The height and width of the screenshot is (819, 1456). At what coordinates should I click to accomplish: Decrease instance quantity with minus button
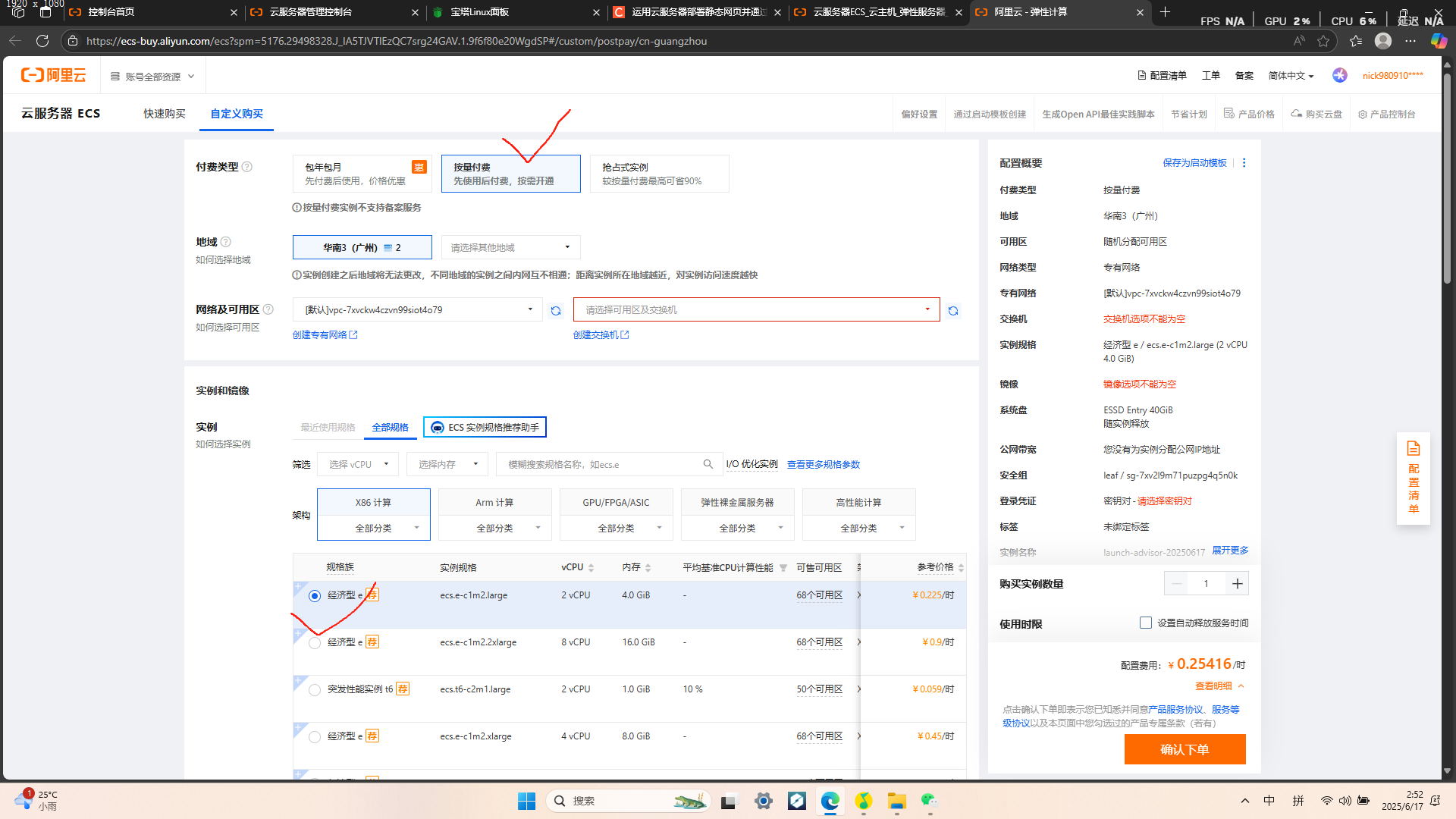1176,583
